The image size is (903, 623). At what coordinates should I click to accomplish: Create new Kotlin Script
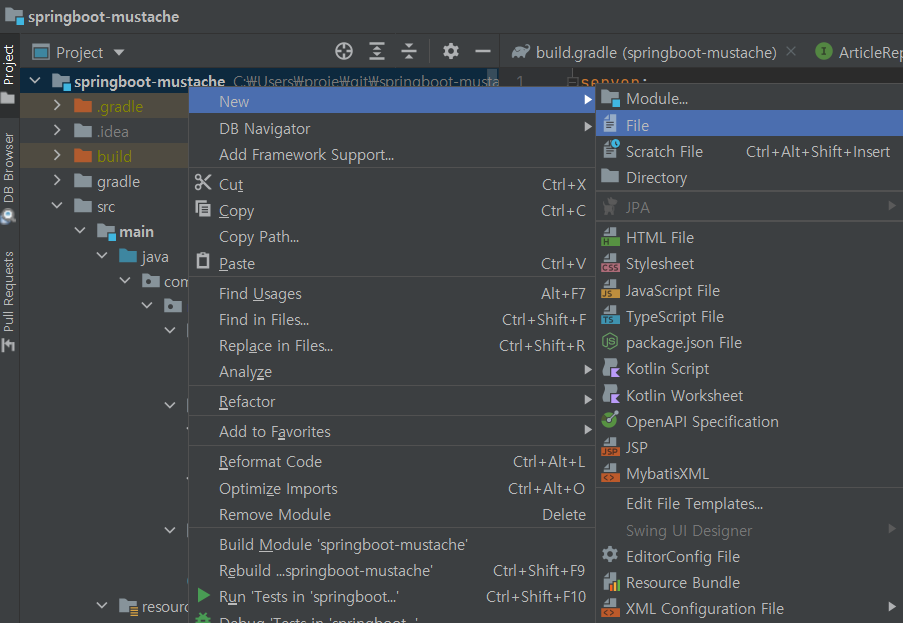(749, 369)
